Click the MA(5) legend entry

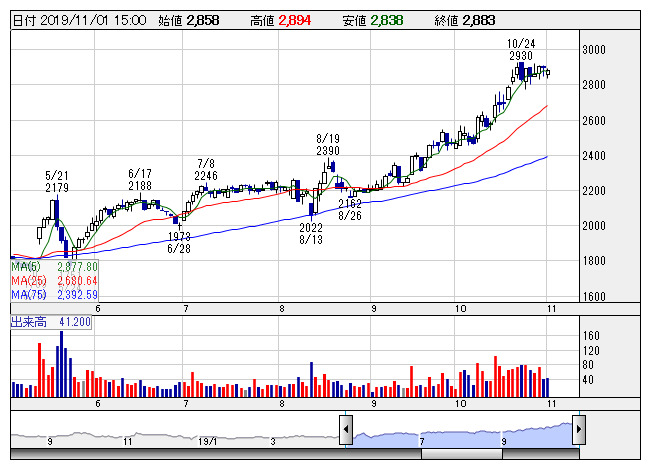(54, 267)
